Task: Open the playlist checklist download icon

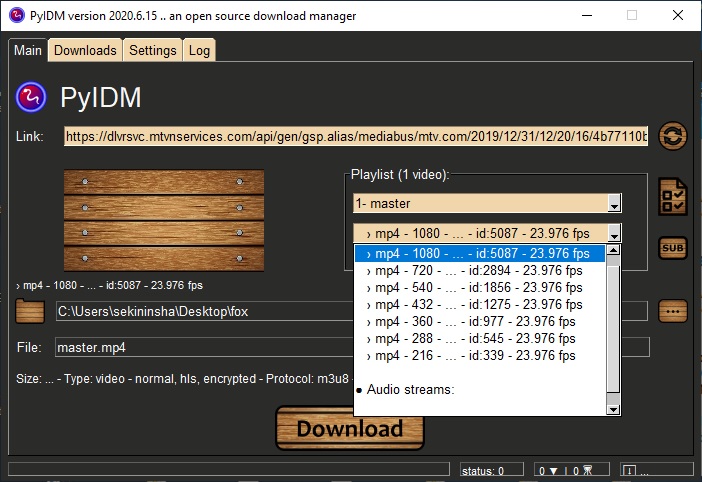Action: [672, 196]
